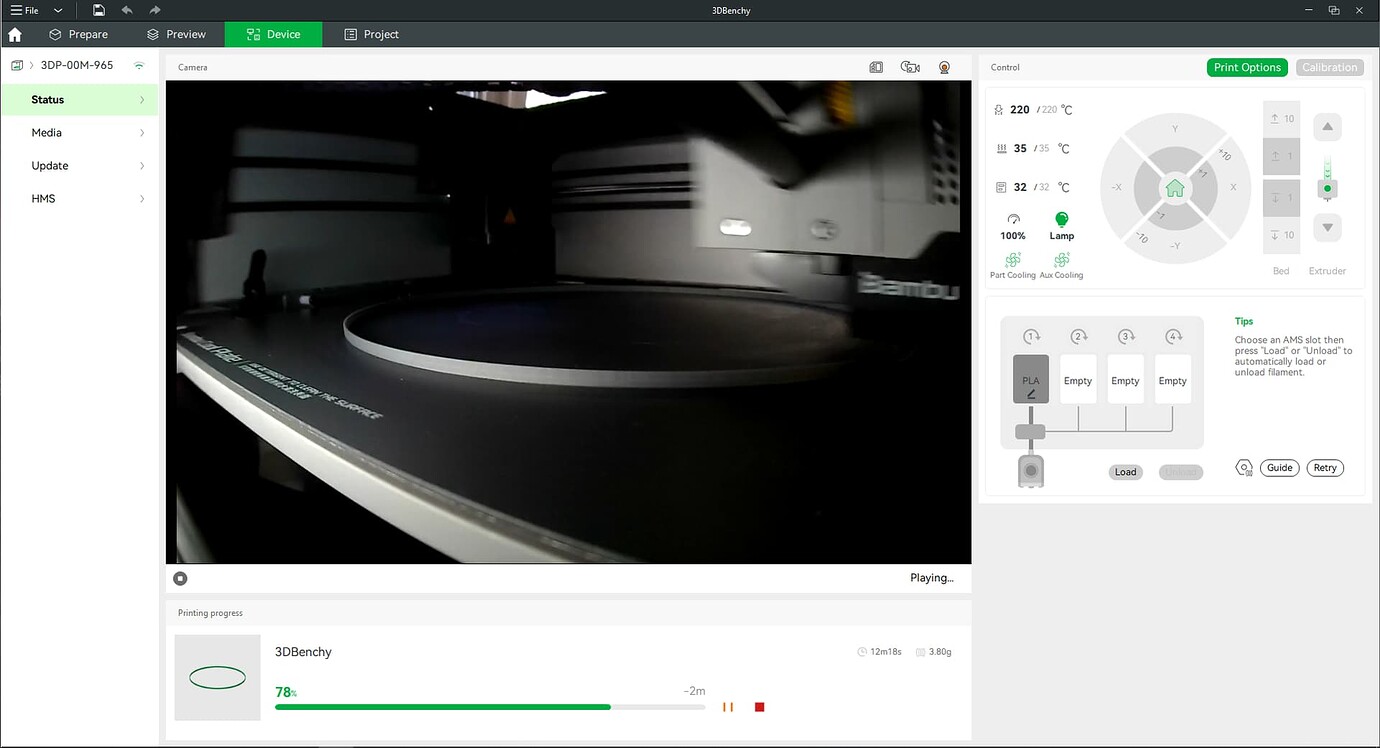Expand the HMS sidebar chevron
The image size is (1380, 748).
coord(142,199)
